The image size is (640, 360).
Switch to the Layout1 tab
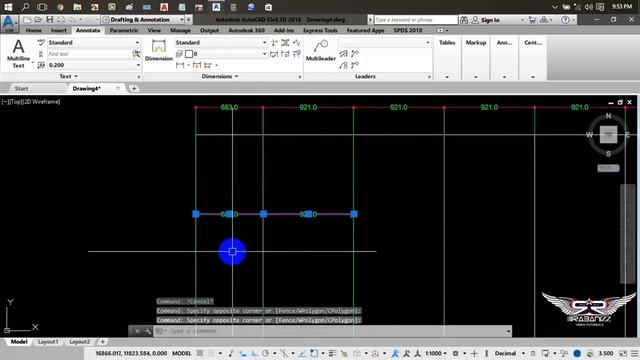click(x=48, y=342)
